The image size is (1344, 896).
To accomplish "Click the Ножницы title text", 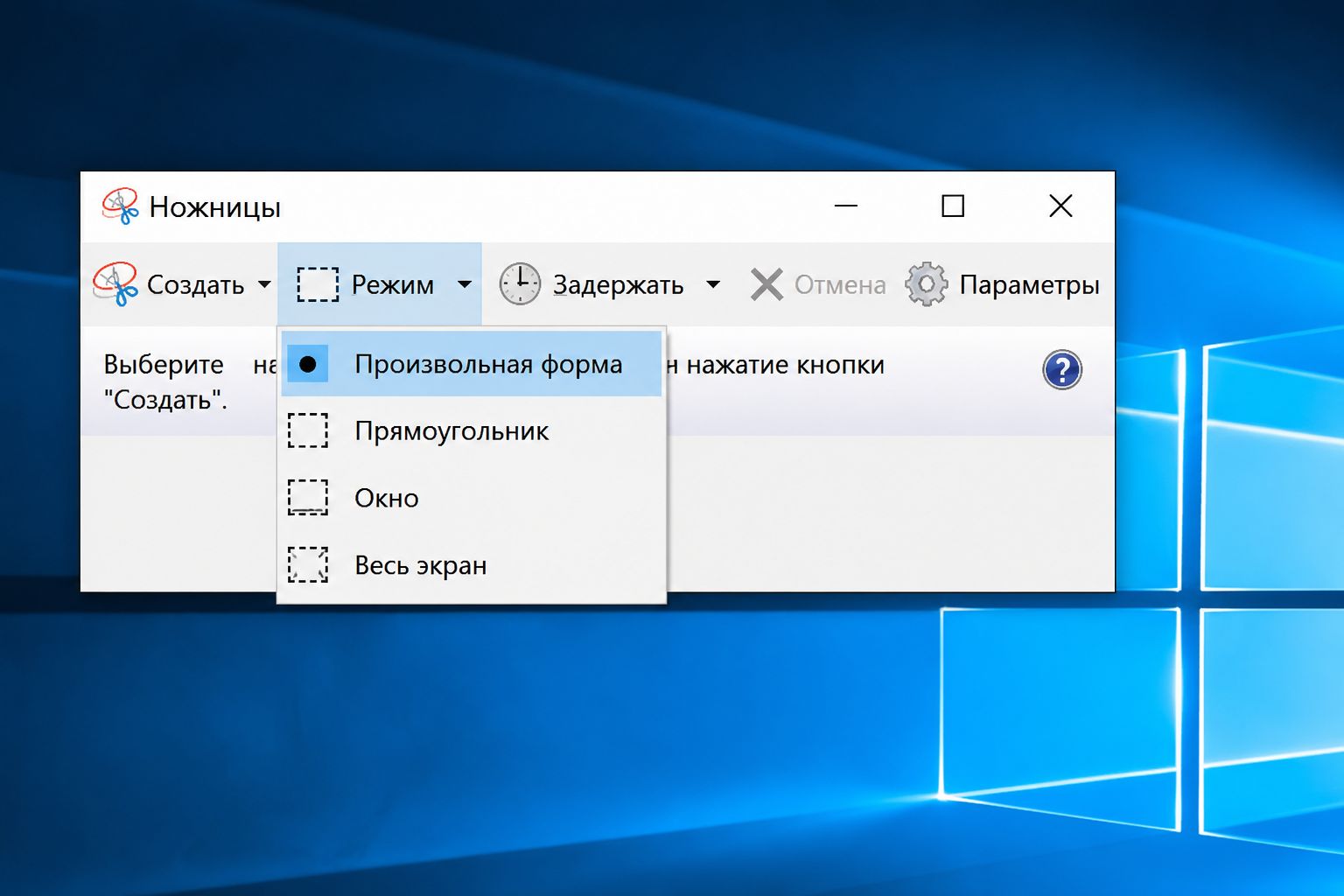I will [x=215, y=207].
